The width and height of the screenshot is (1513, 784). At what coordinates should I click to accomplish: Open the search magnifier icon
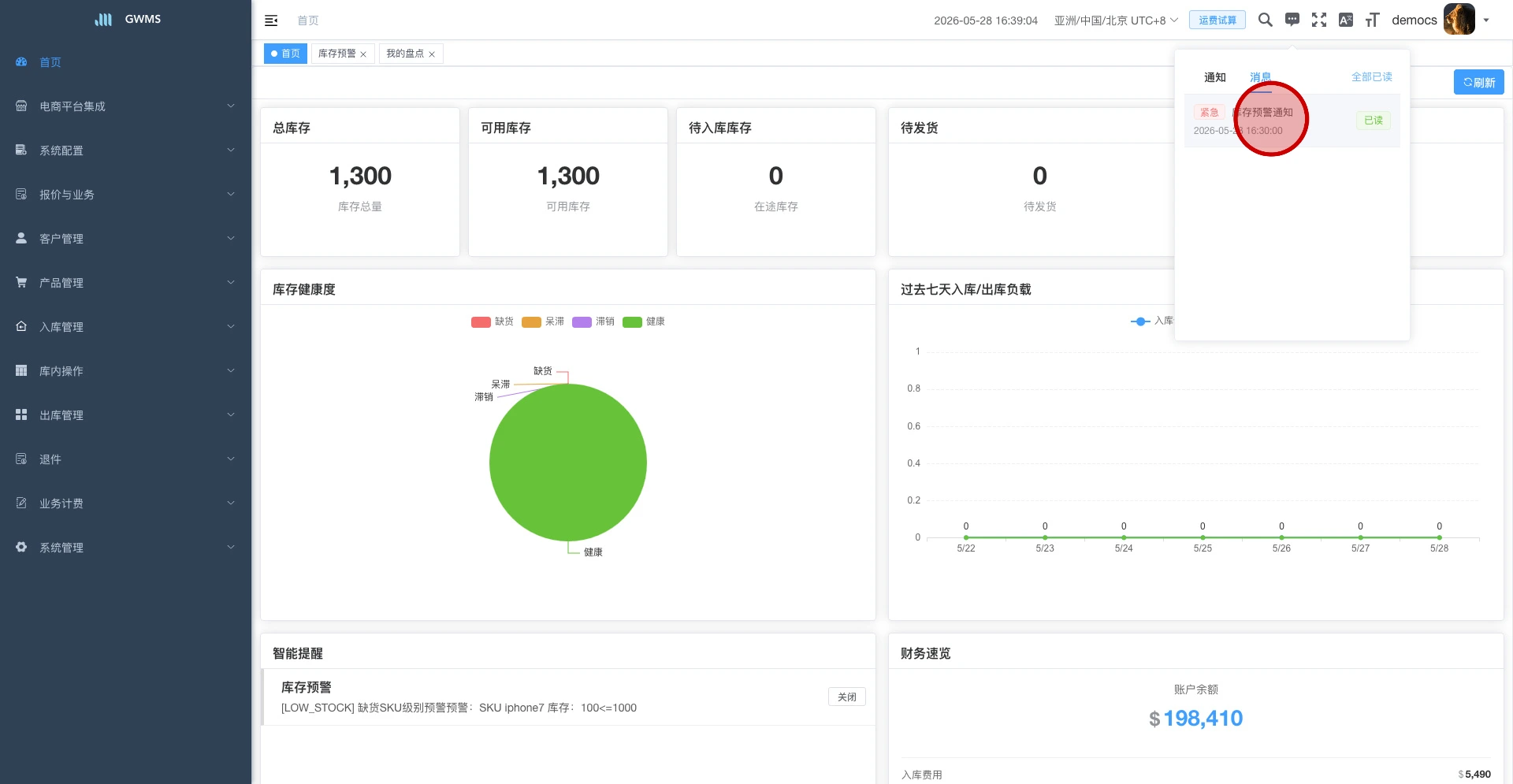(x=1265, y=20)
